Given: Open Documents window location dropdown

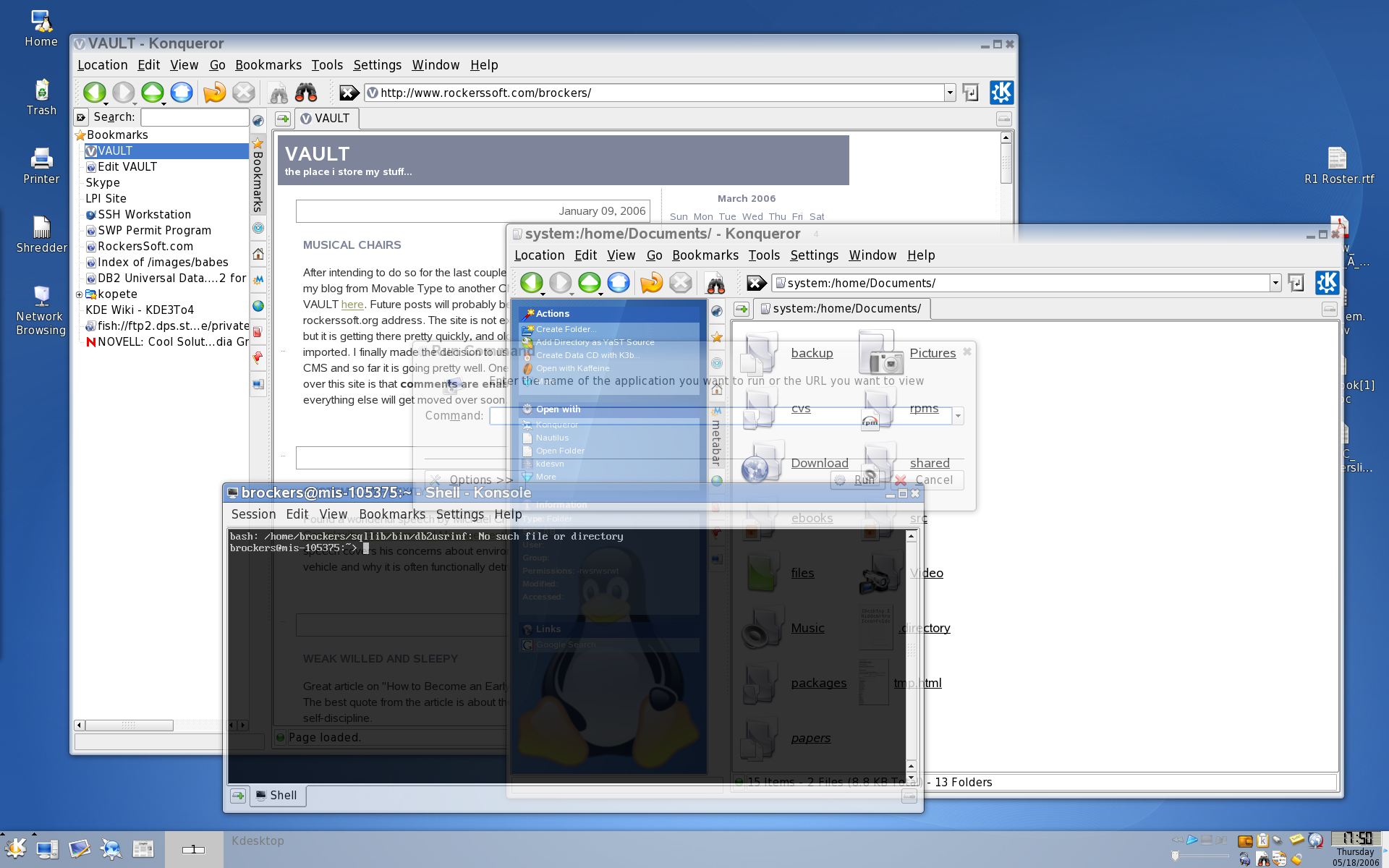Looking at the screenshot, I should click(1275, 283).
